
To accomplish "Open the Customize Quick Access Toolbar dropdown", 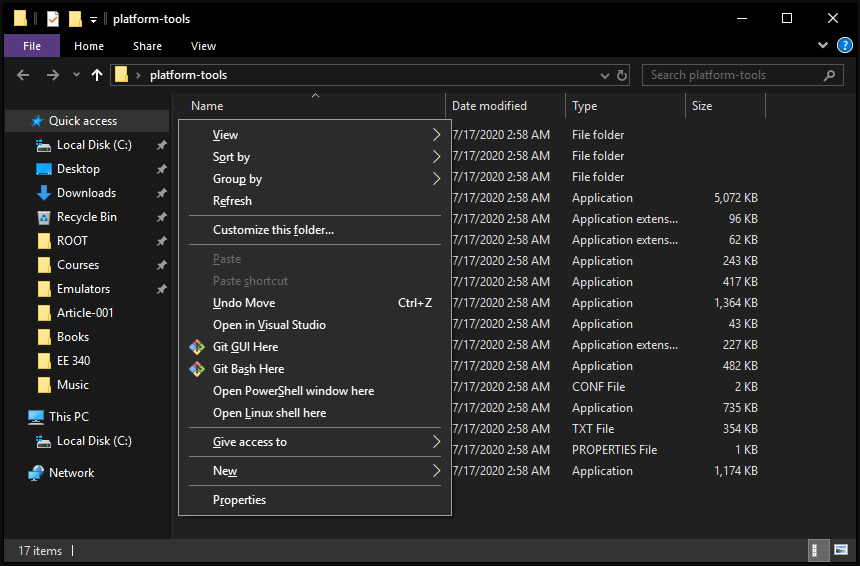I will (93, 20).
